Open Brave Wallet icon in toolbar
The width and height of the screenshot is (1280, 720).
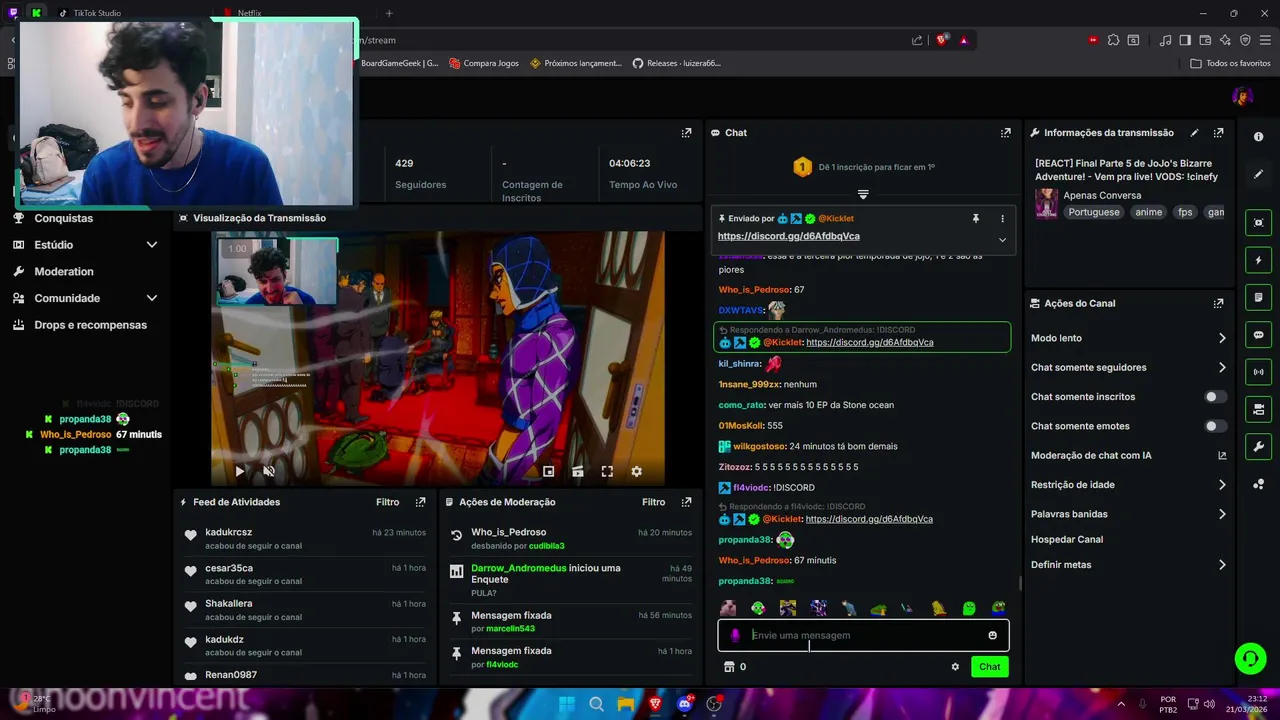(x=1204, y=40)
